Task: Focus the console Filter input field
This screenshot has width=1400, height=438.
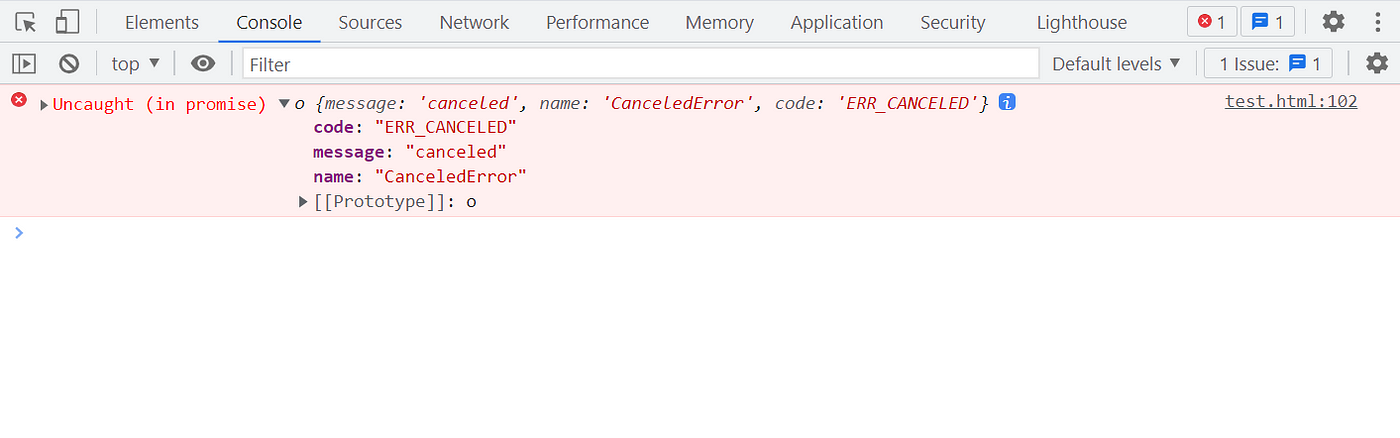Action: (641, 64)
